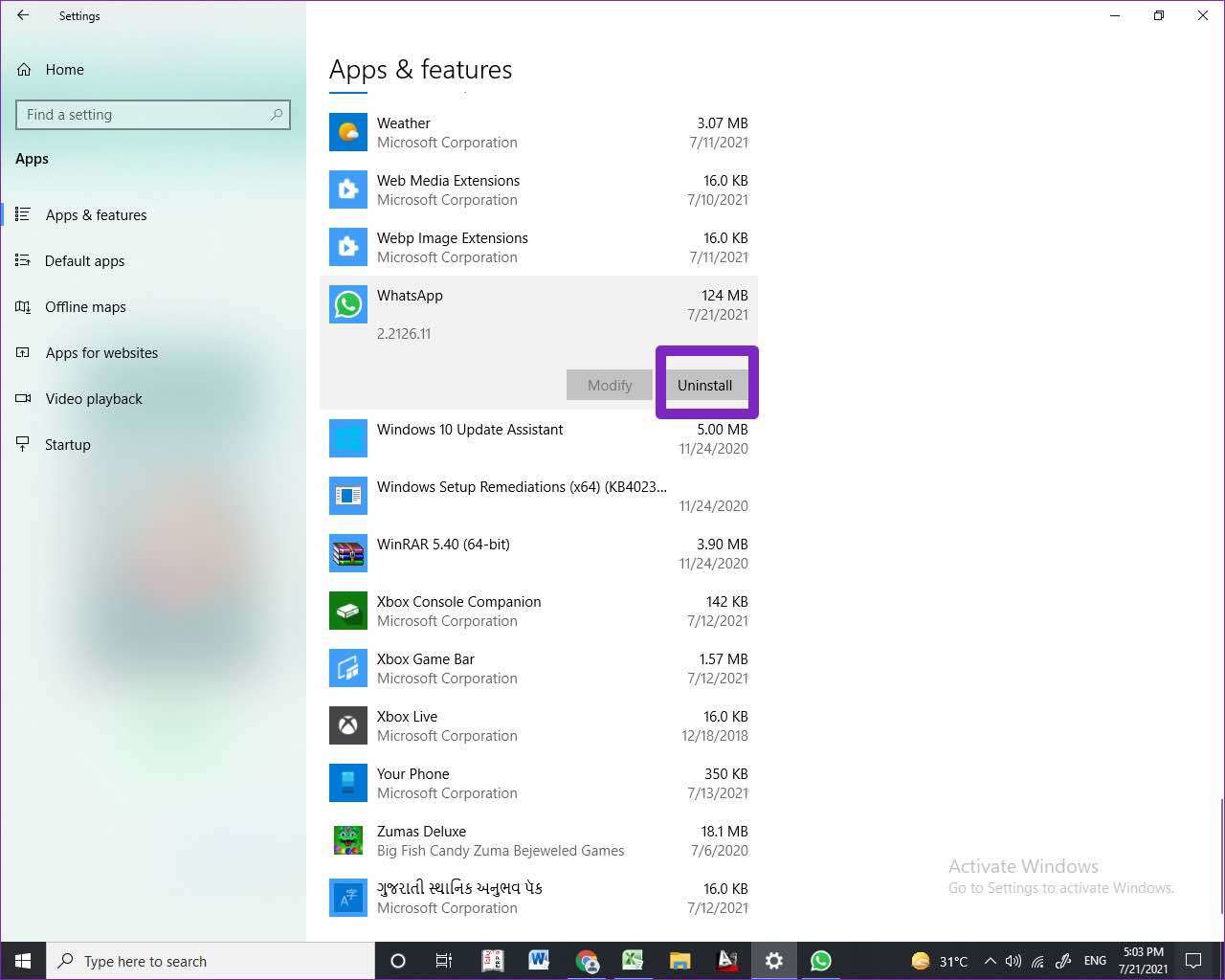This screenshot has height=980, width=1225.
Task: Open Google Chrome from the taskbar
Action: pos(586,961)
